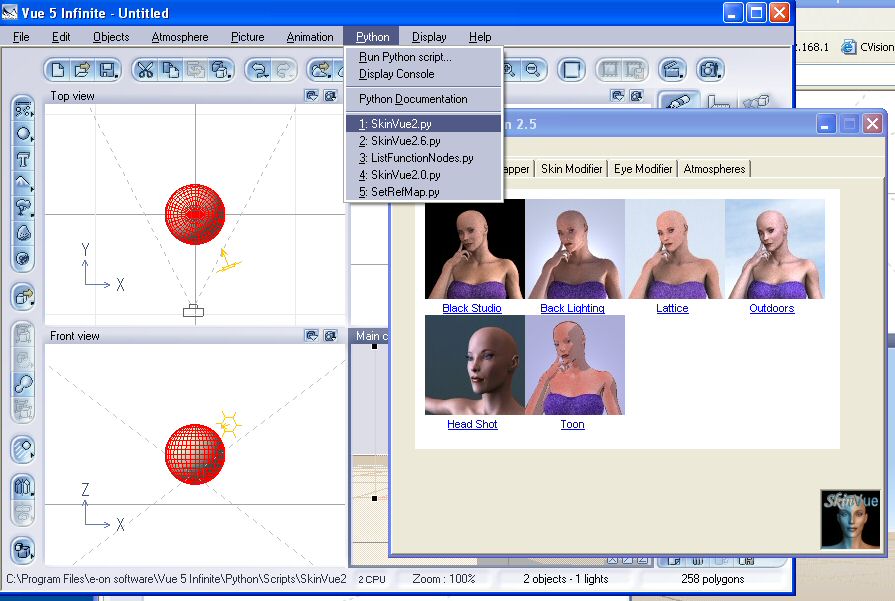895x601 pixels.
Task: Cut selection with the scissors icon
Action: point(146,70)
